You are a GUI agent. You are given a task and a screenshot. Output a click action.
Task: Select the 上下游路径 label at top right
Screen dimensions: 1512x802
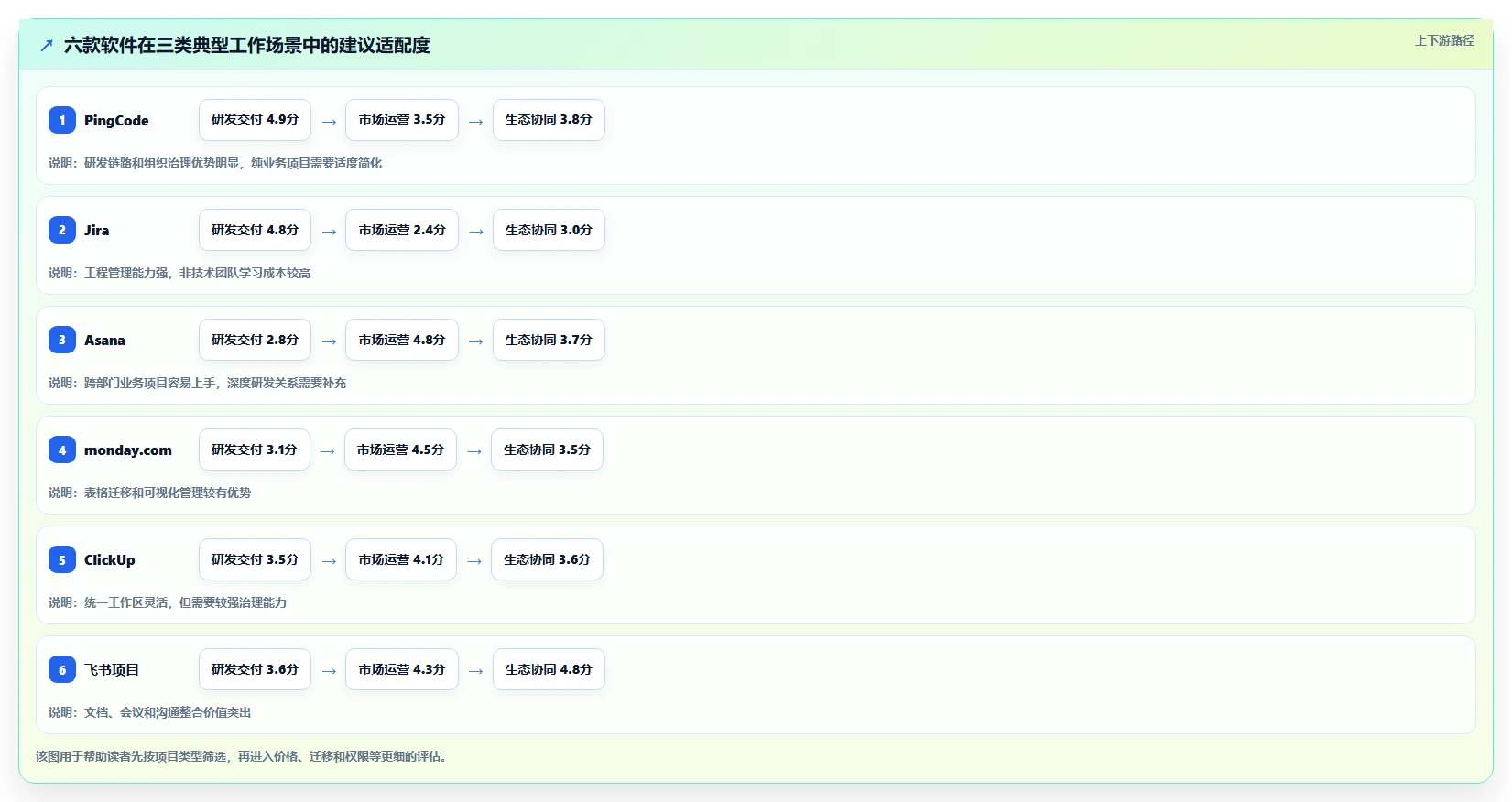tap(1444, 40)
